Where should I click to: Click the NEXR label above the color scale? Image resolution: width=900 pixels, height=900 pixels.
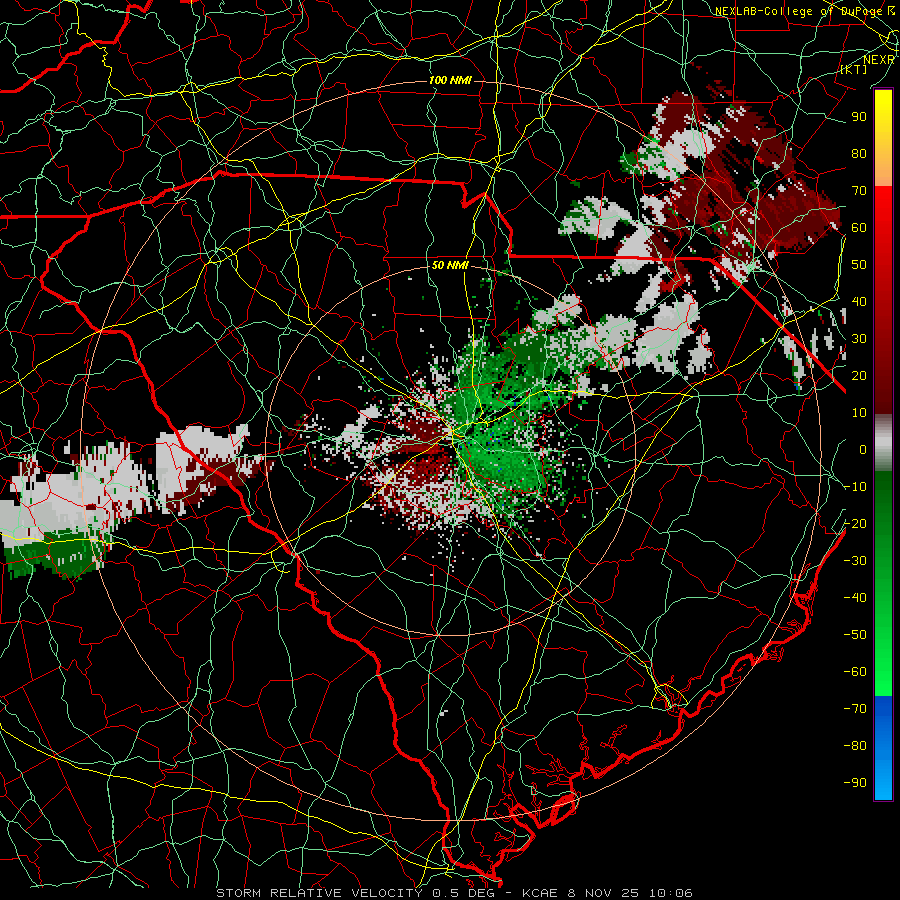tap(879, 60)
